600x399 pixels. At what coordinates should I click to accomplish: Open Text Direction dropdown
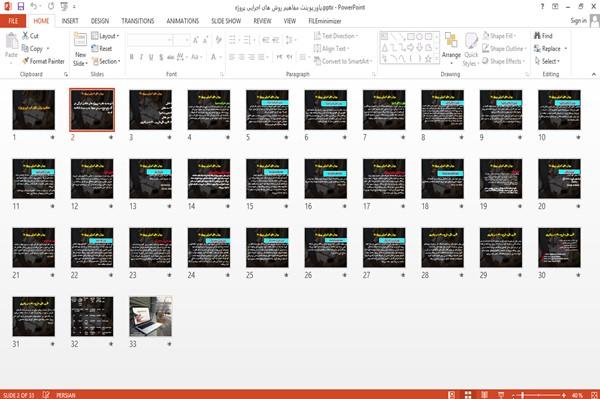pos(336,36)
